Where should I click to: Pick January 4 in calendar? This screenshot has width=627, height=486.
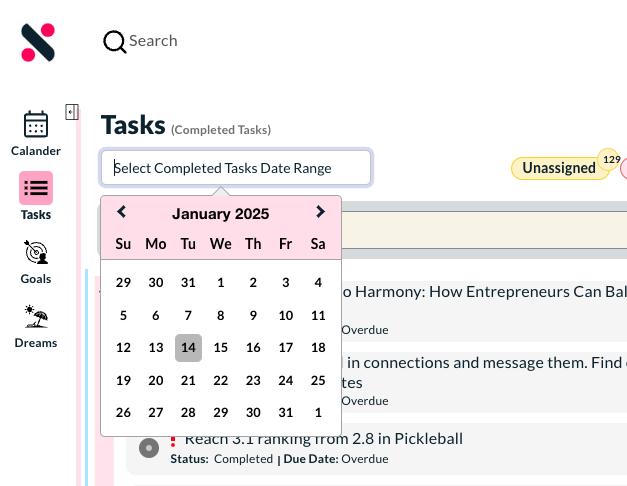pos(318,283)
